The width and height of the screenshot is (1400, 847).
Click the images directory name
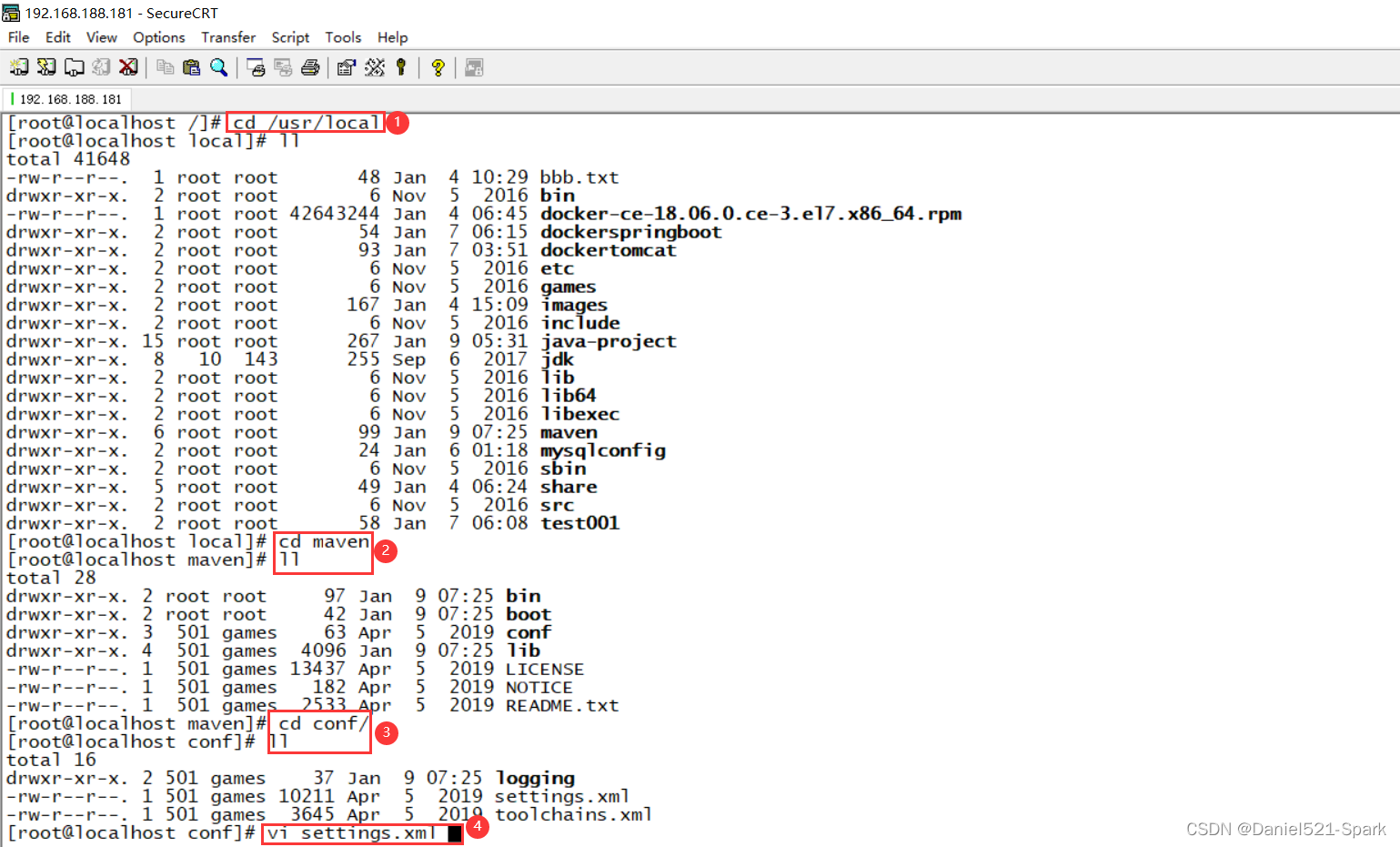point(574,305)
